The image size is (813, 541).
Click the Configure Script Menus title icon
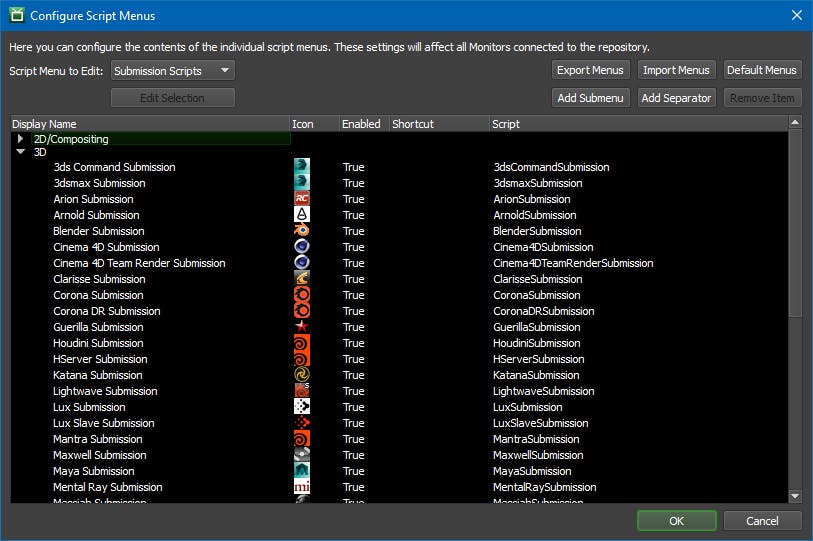click(x=17, y=15)
